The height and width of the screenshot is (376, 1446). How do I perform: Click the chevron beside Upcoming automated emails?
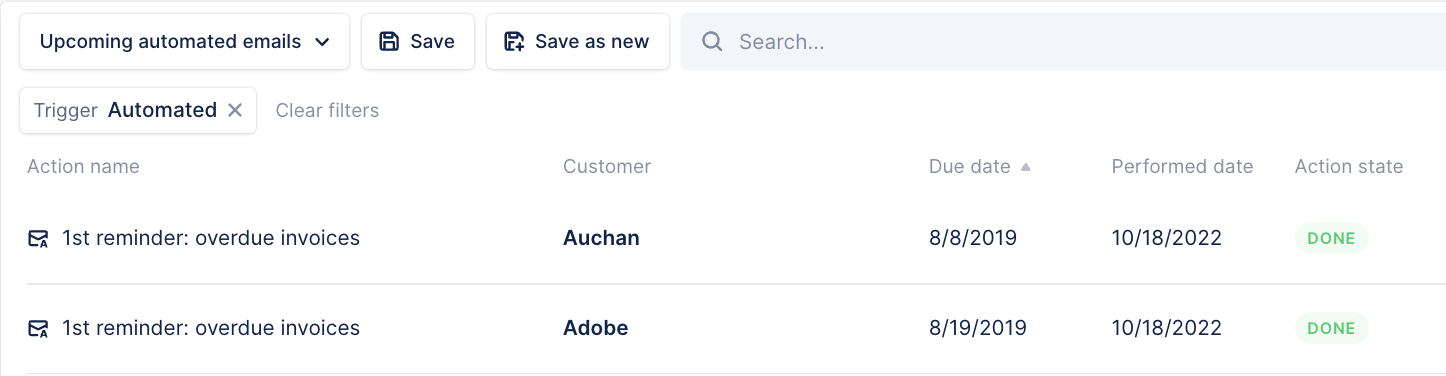pos(322,42)
